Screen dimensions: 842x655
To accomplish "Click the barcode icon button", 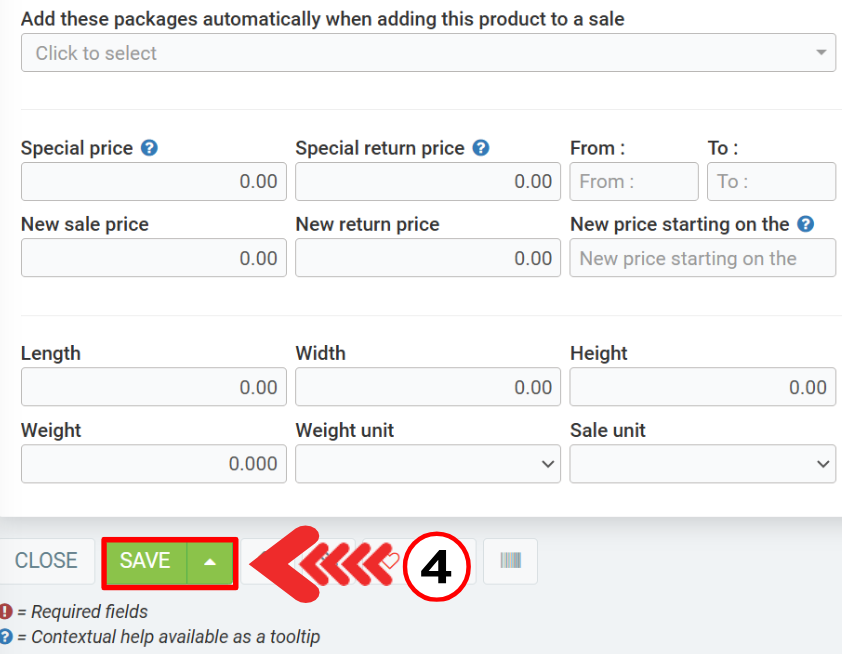I will click(x=510, y=561).
